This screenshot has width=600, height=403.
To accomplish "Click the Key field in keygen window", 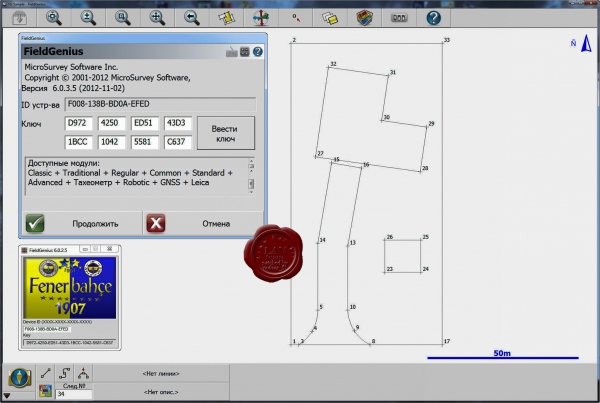I will tap(69, 343).
